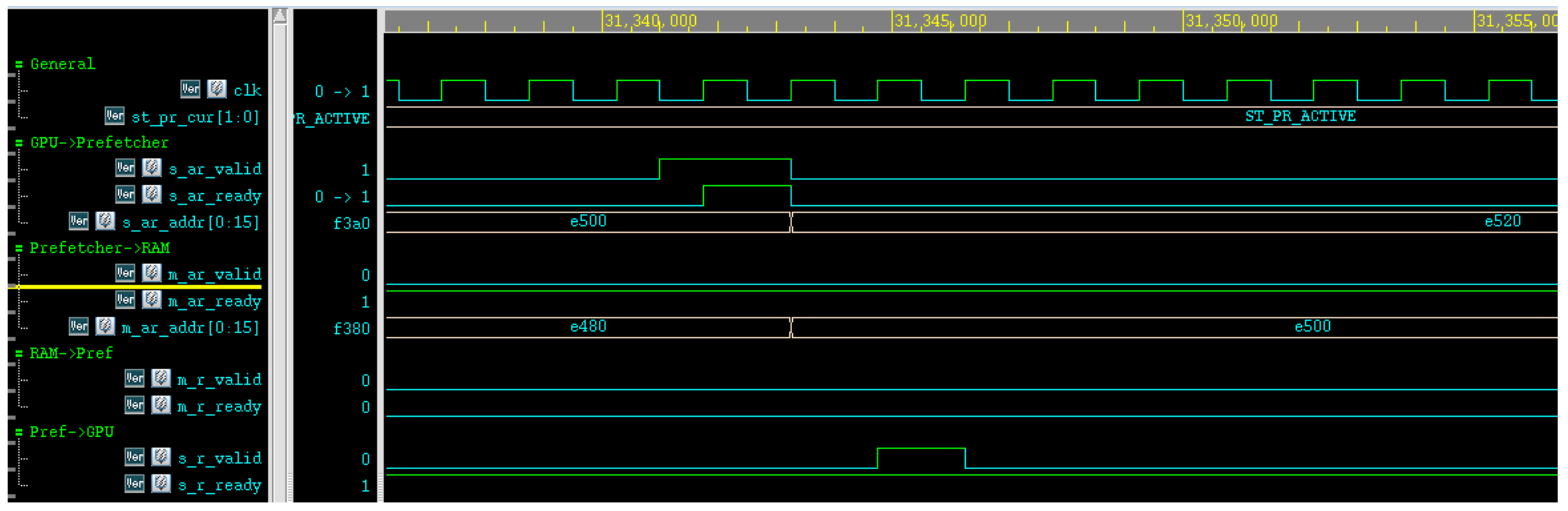Screen dimensions: 1568x511
Task: Click the port icon next to m_ar_addr[0:15]
Action: (105, 327)
